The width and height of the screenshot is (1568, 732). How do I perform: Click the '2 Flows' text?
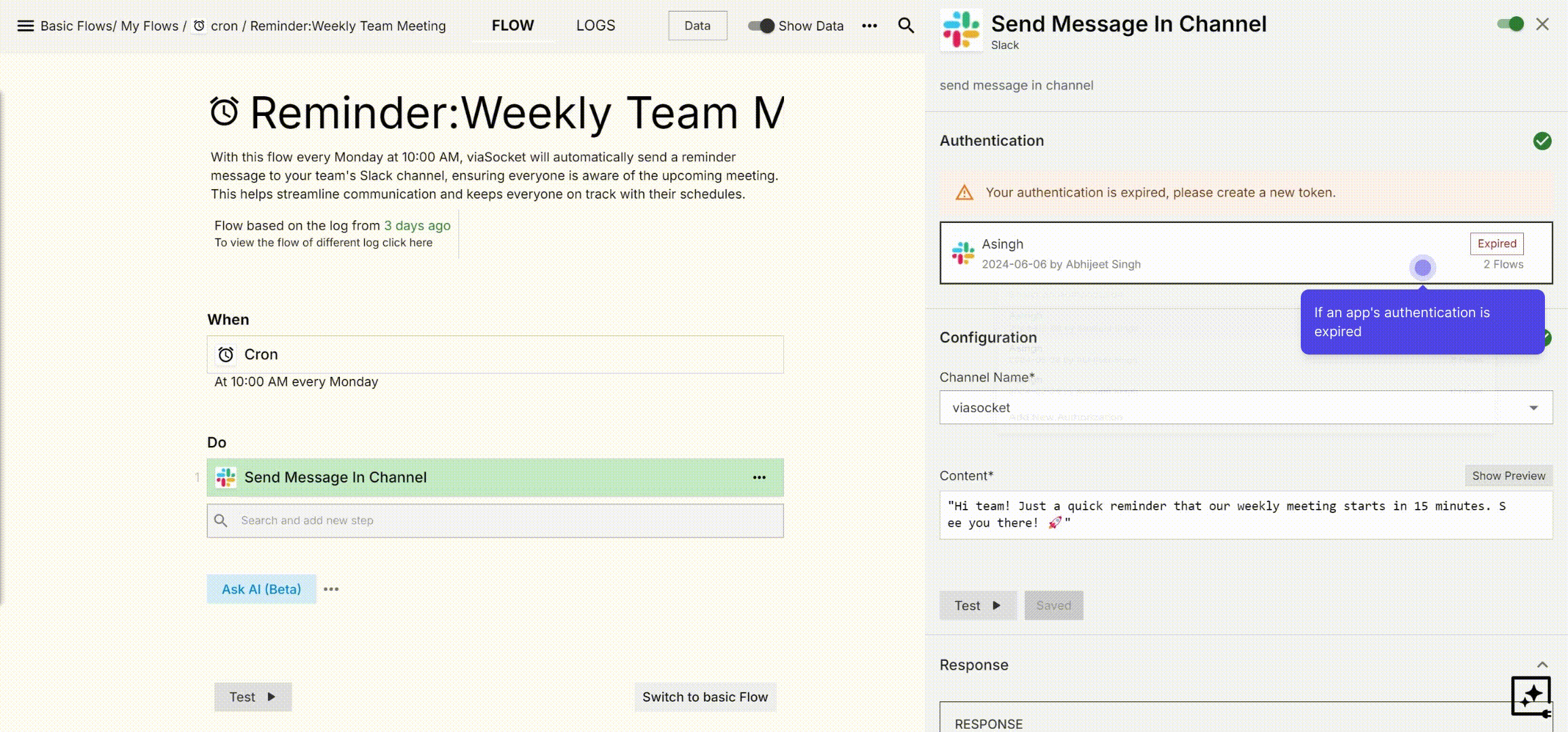[x=1503, y=264]
